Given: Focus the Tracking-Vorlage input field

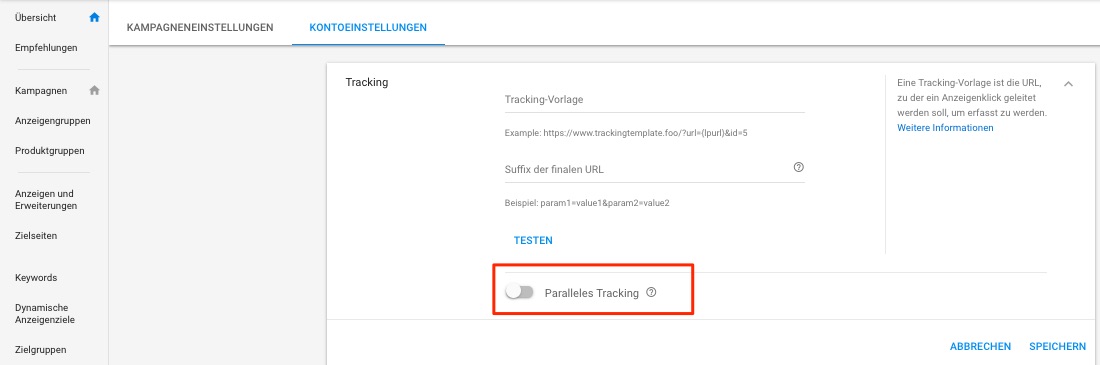Looking at the screenshot, I should [655, 100].
